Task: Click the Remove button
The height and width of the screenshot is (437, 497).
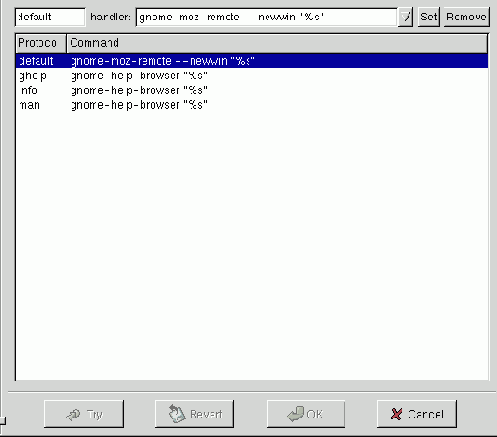Action: (x=466, y=17)
